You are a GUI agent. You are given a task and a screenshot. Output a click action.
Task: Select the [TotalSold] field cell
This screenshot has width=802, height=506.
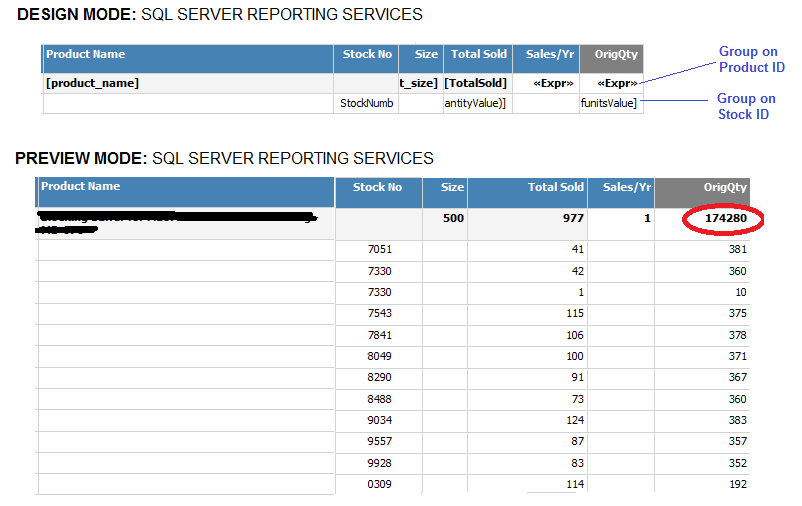[x=478, y=83]
